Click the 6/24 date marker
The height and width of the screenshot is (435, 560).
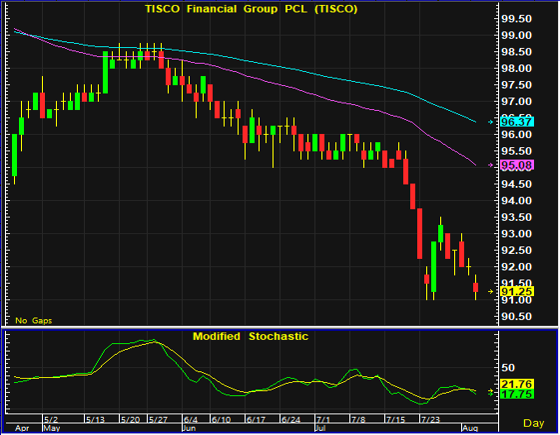pyautogui.click(x=291, y=419)
